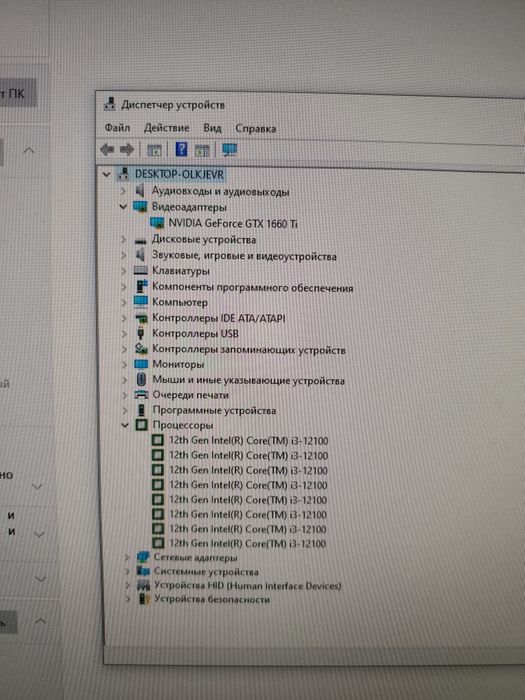Open the Справка menu
The width and height of the screenshot is (525, 700).
tap(255, 129)
